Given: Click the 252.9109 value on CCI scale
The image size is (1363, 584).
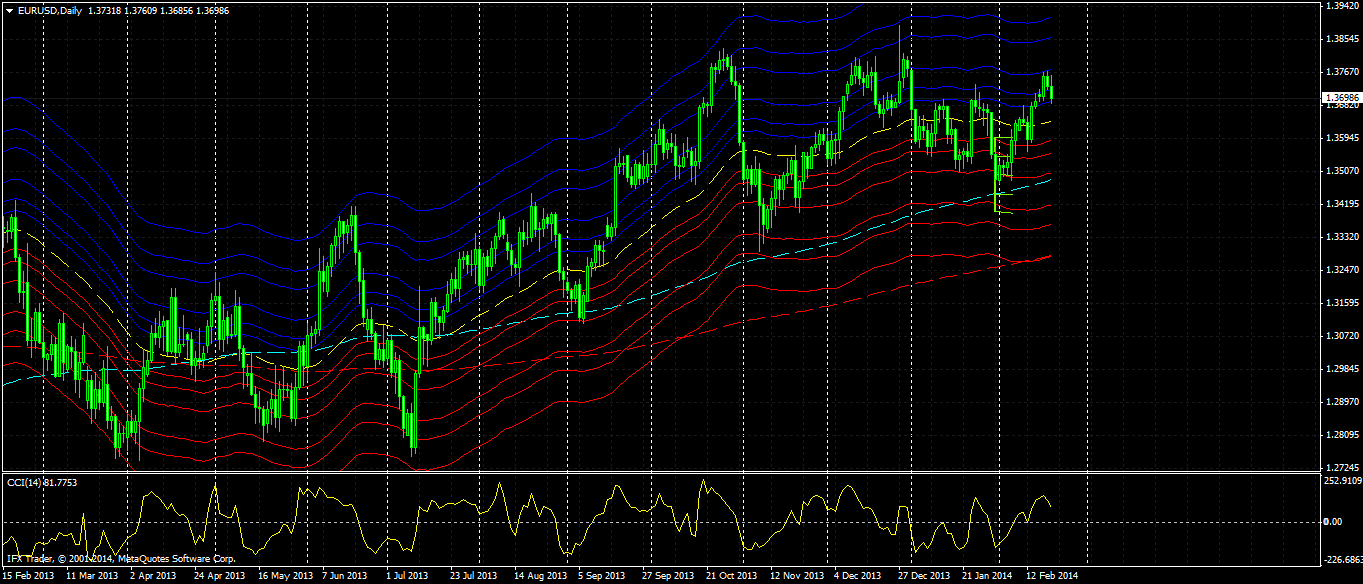Looking at the screenshot, I should 1342,481.
